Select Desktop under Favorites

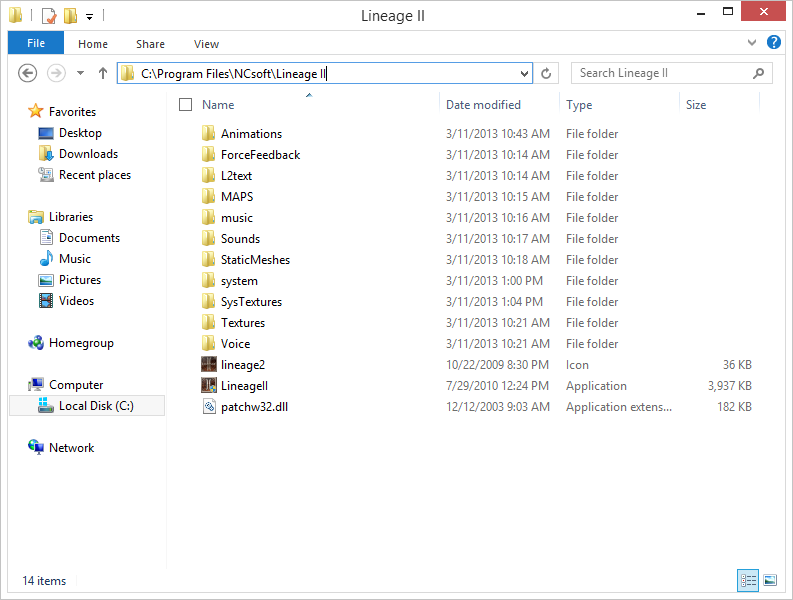80,133
